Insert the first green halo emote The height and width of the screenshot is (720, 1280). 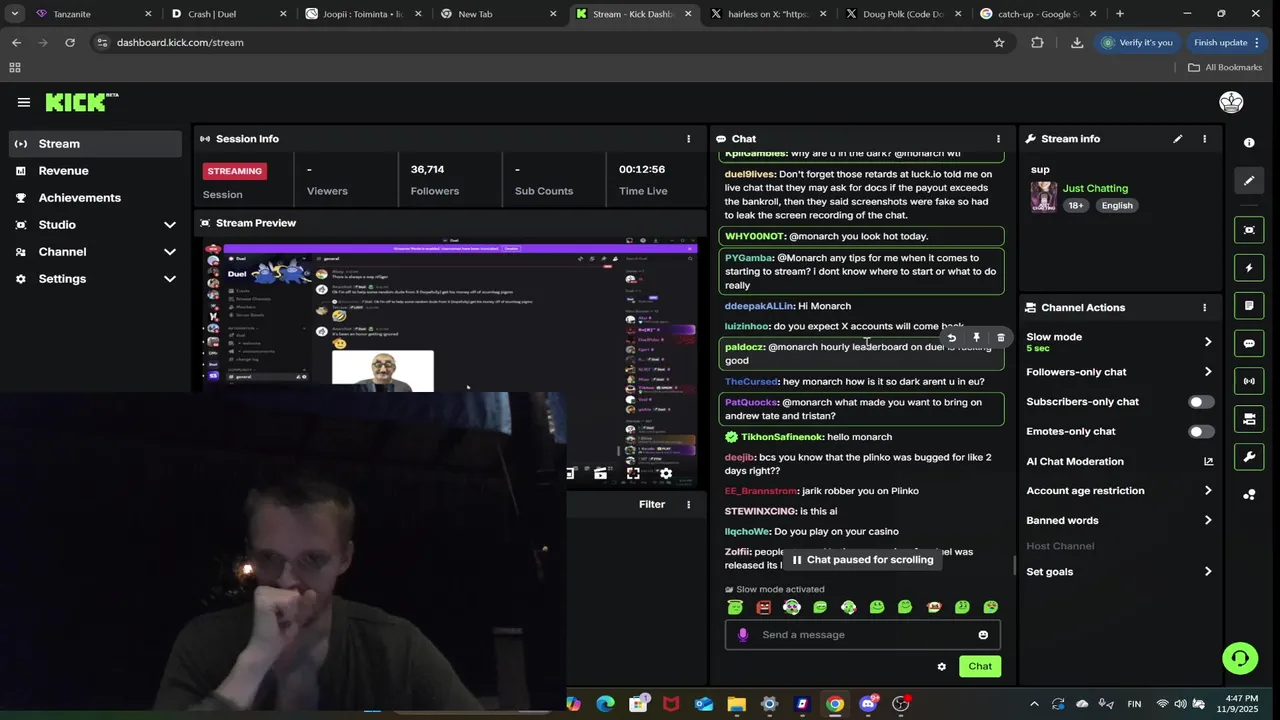tap(735, 607)
